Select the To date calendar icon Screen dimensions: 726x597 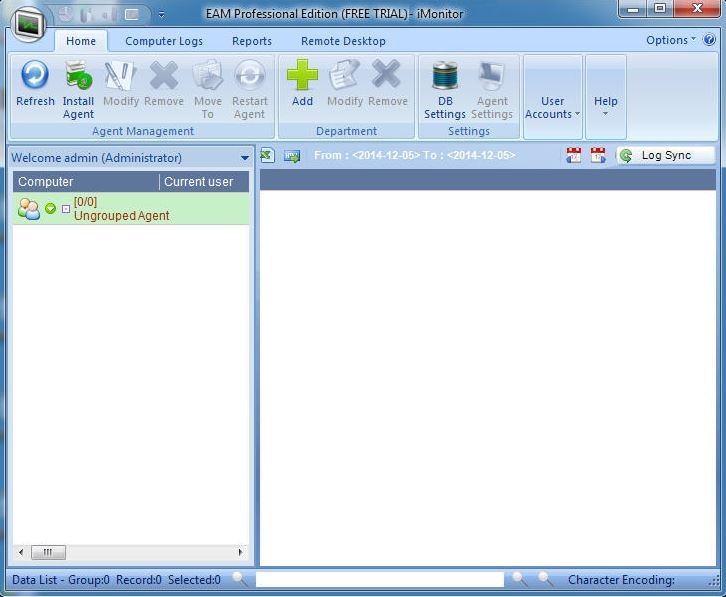[x=598, y=156]
